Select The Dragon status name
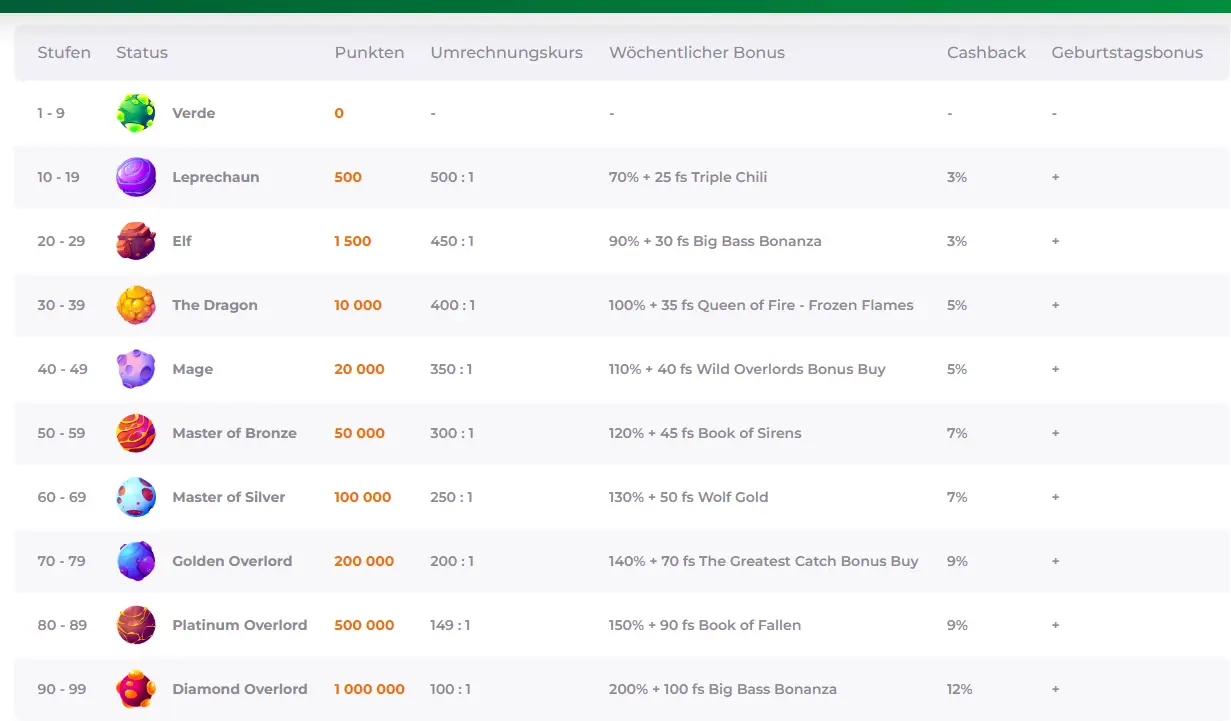Image resolution: width=1231 pixels, height=721 pixels. [x=215, y=305]
